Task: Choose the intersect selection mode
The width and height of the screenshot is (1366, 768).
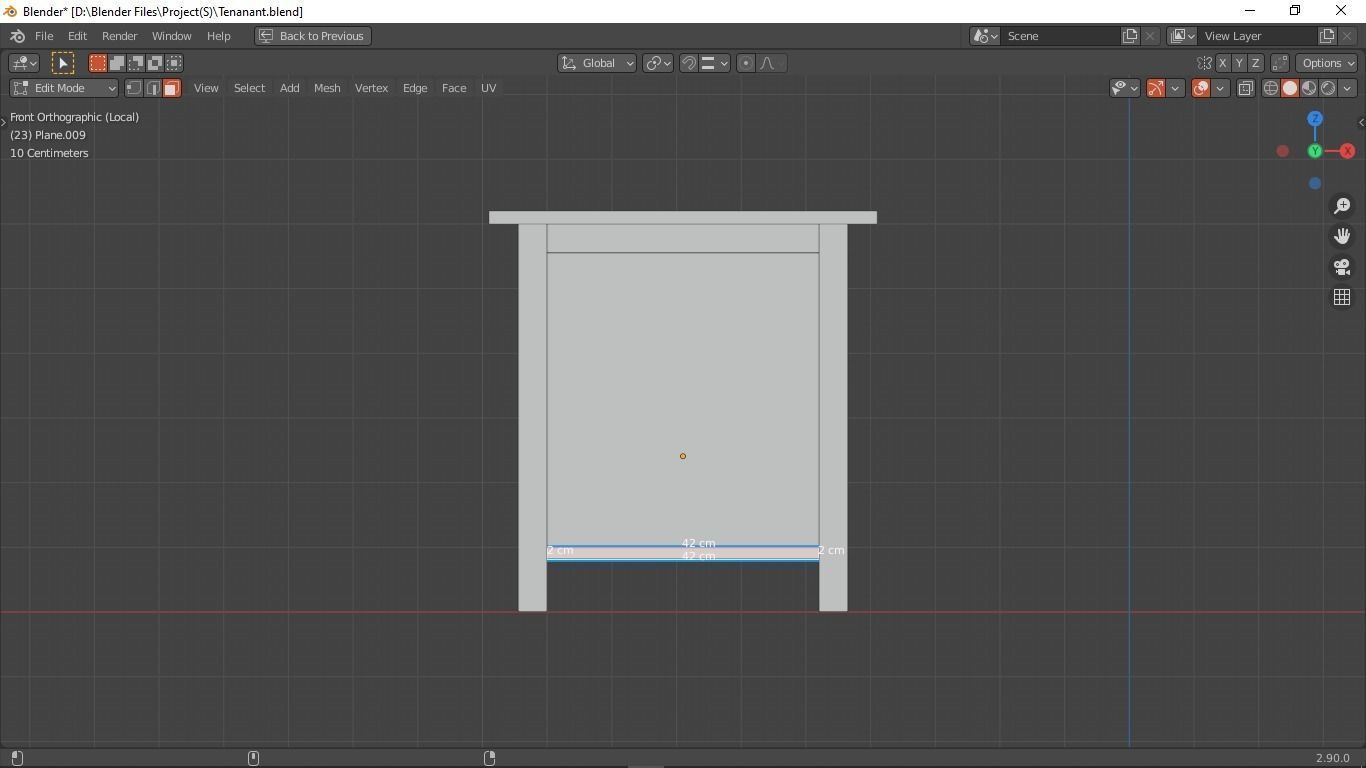Action: 174,63
